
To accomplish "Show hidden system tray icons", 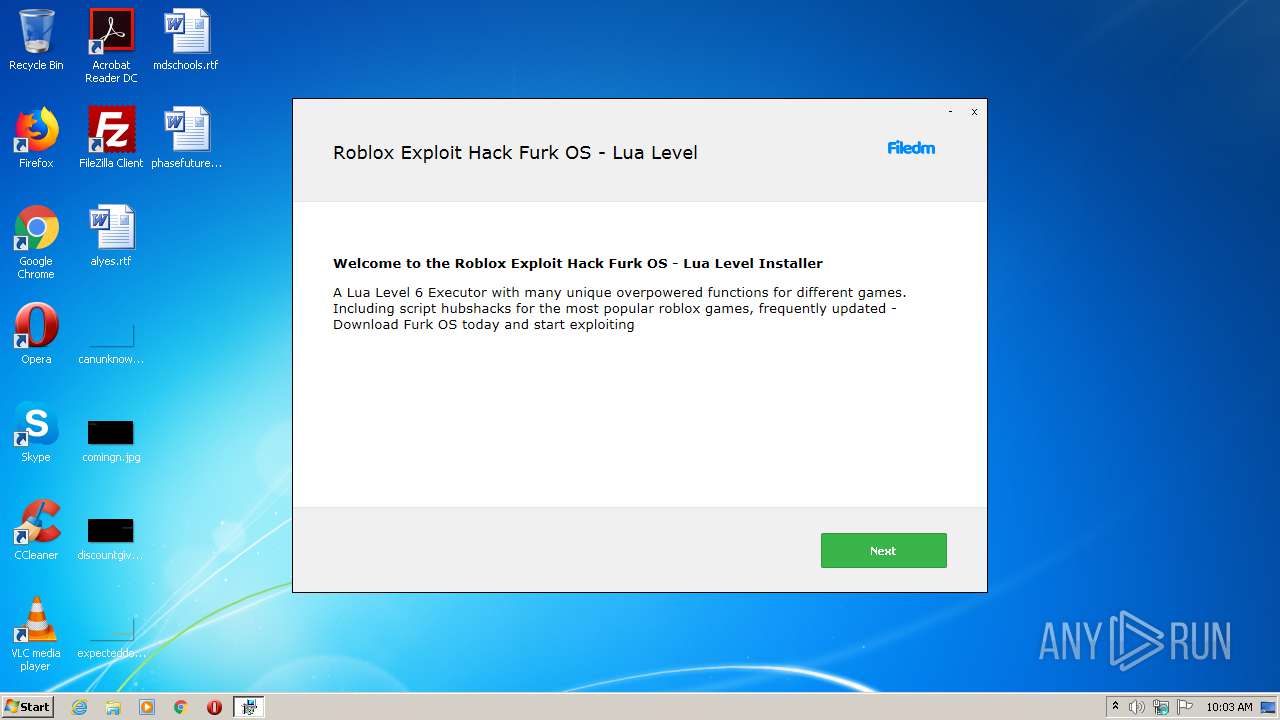I will point(1115,706).
